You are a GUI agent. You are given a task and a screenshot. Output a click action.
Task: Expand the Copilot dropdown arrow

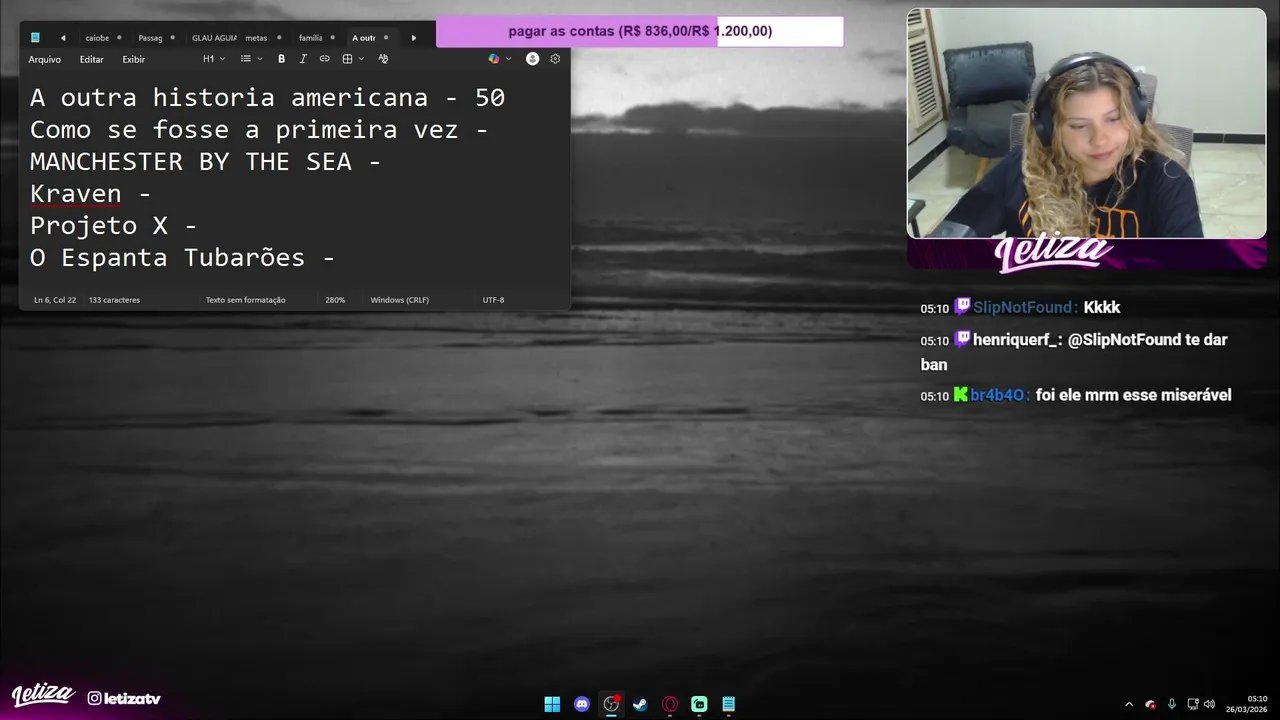[508, 59]
